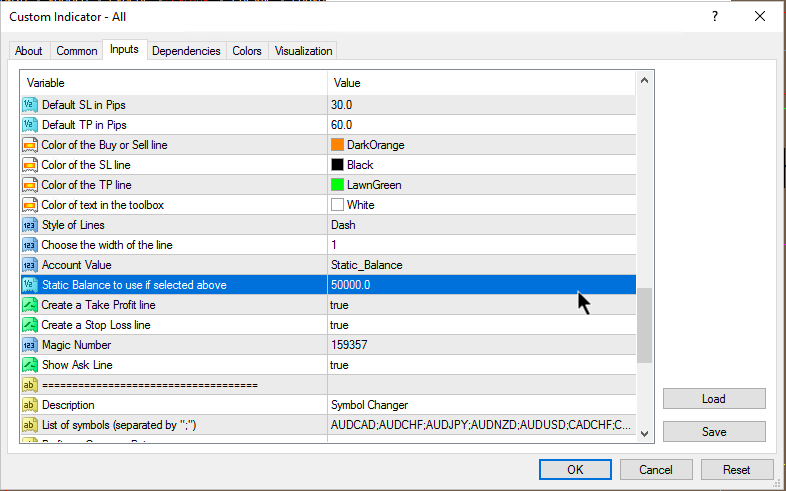Edit the 60.0 Default TP value
786x491 pixels.
point(481,125)
